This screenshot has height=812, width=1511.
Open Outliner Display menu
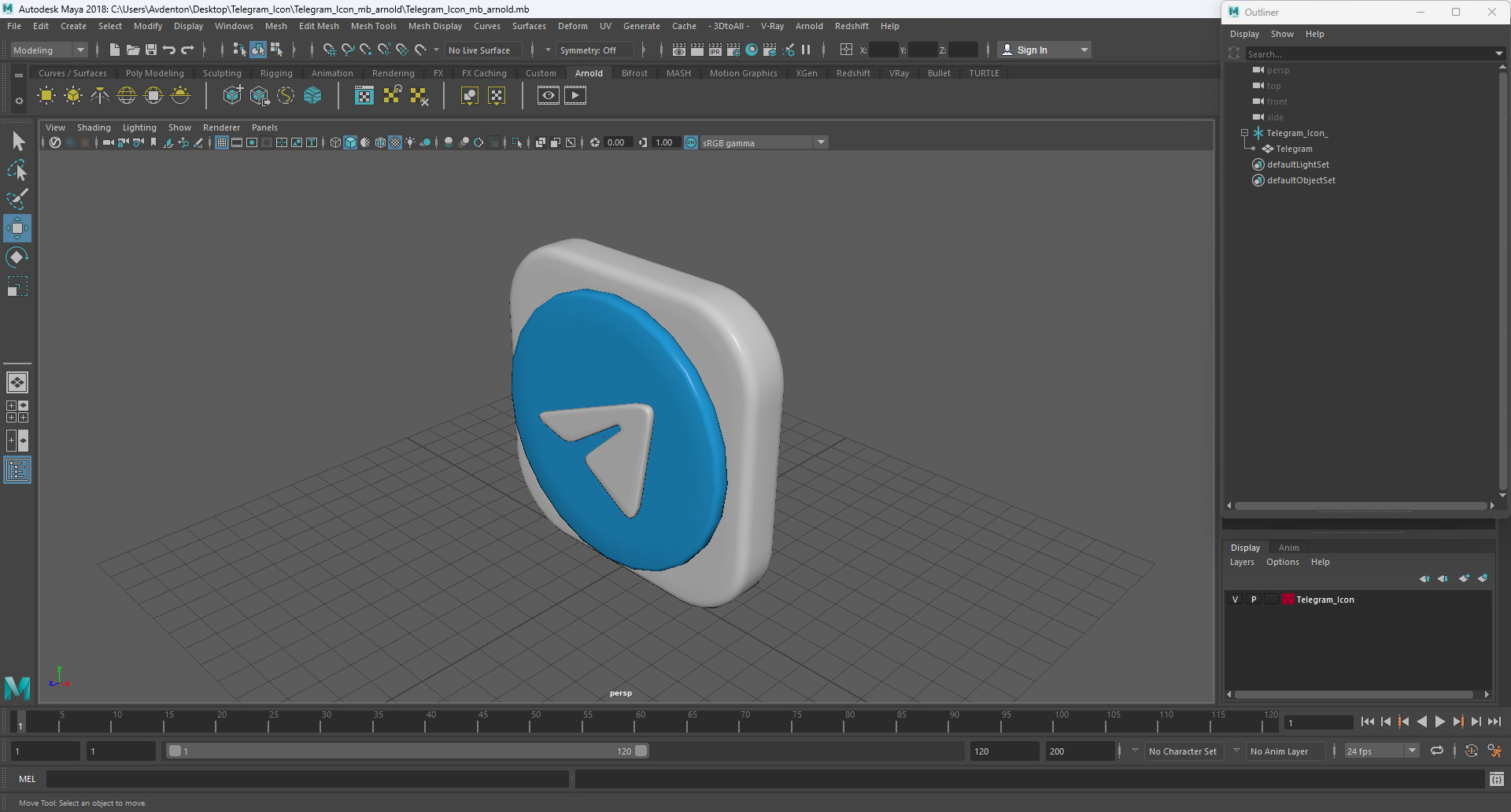1244,34
